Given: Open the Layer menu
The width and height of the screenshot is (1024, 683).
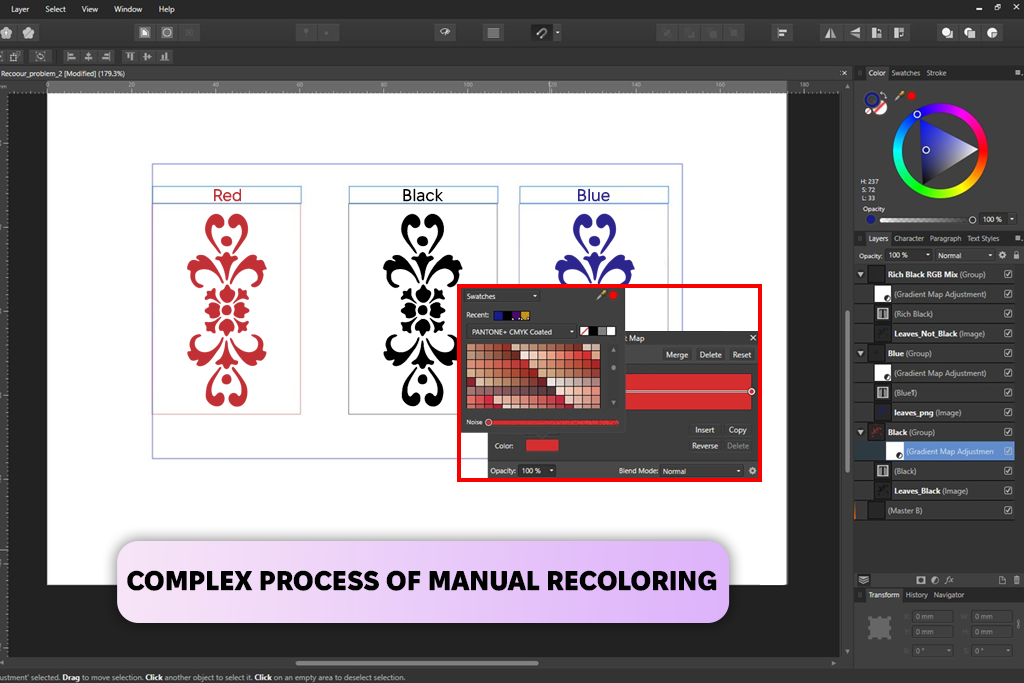Looking at the screenshot, I should (x=20, y=9).
